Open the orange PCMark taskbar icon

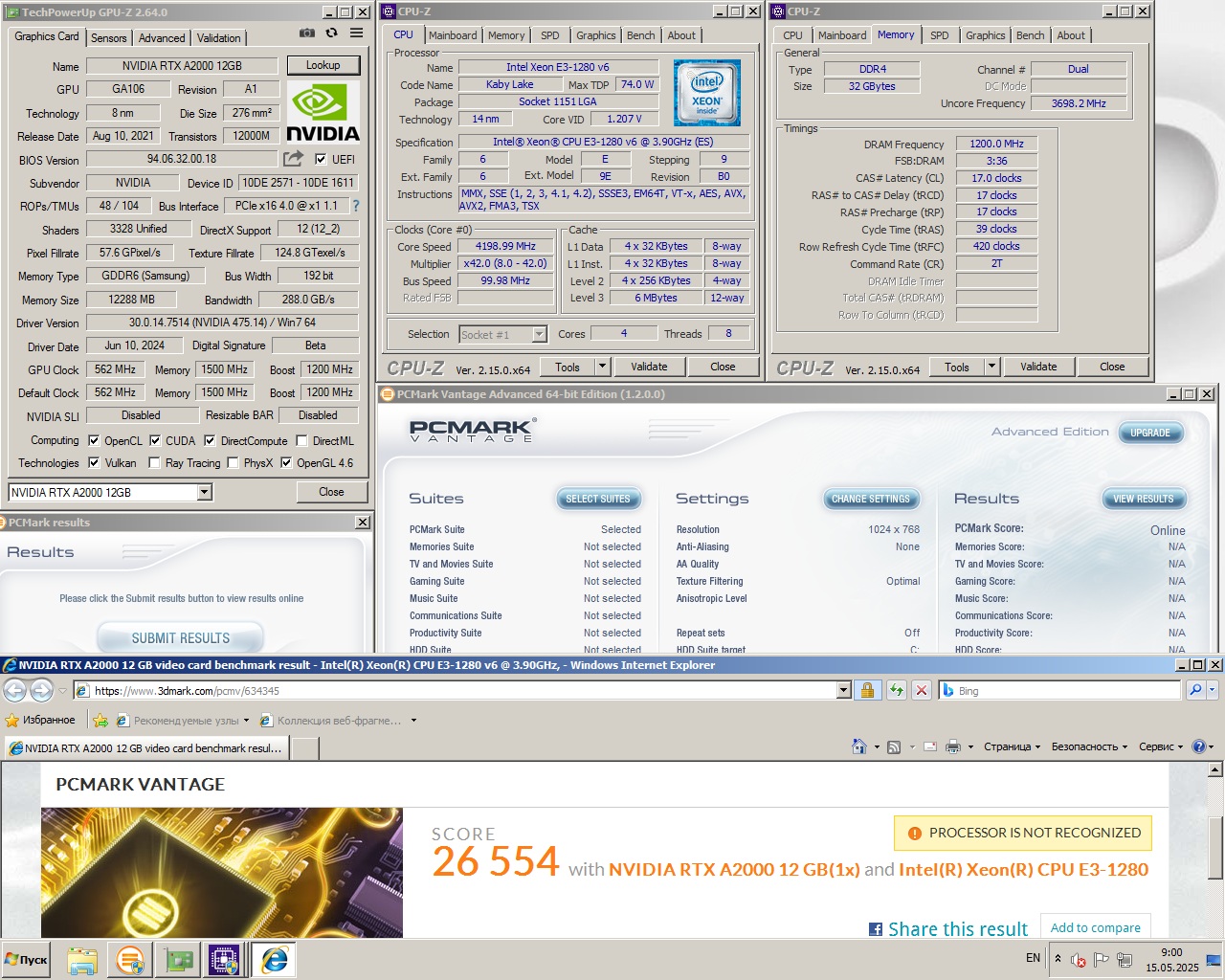(x=130, y=960)
